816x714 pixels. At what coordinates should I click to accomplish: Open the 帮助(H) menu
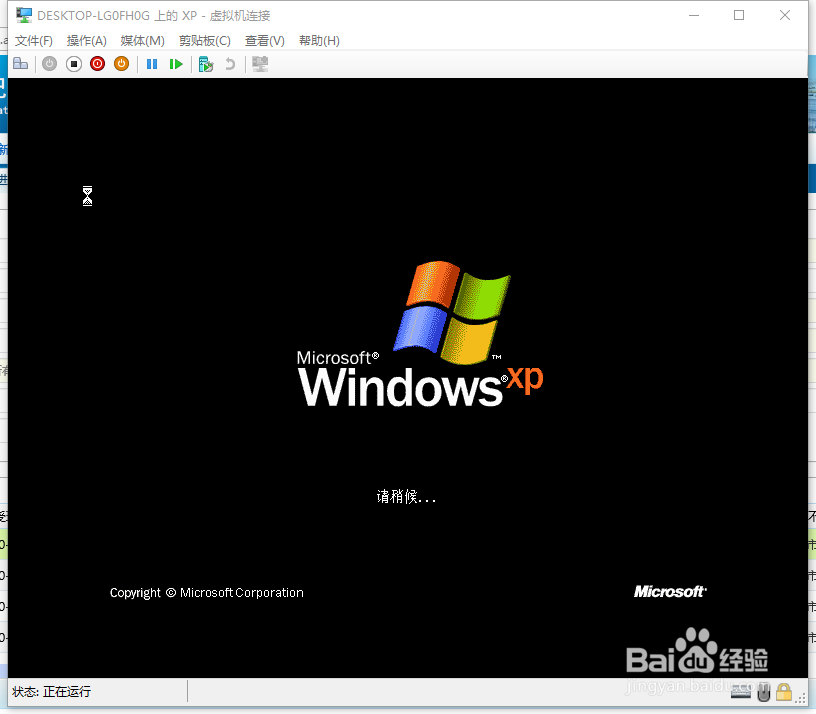319,41
